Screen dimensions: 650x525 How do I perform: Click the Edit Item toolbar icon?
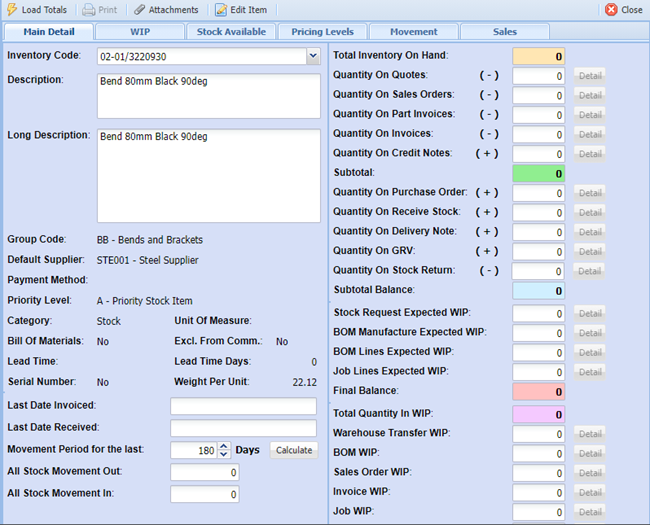click(x=220, y=10)
